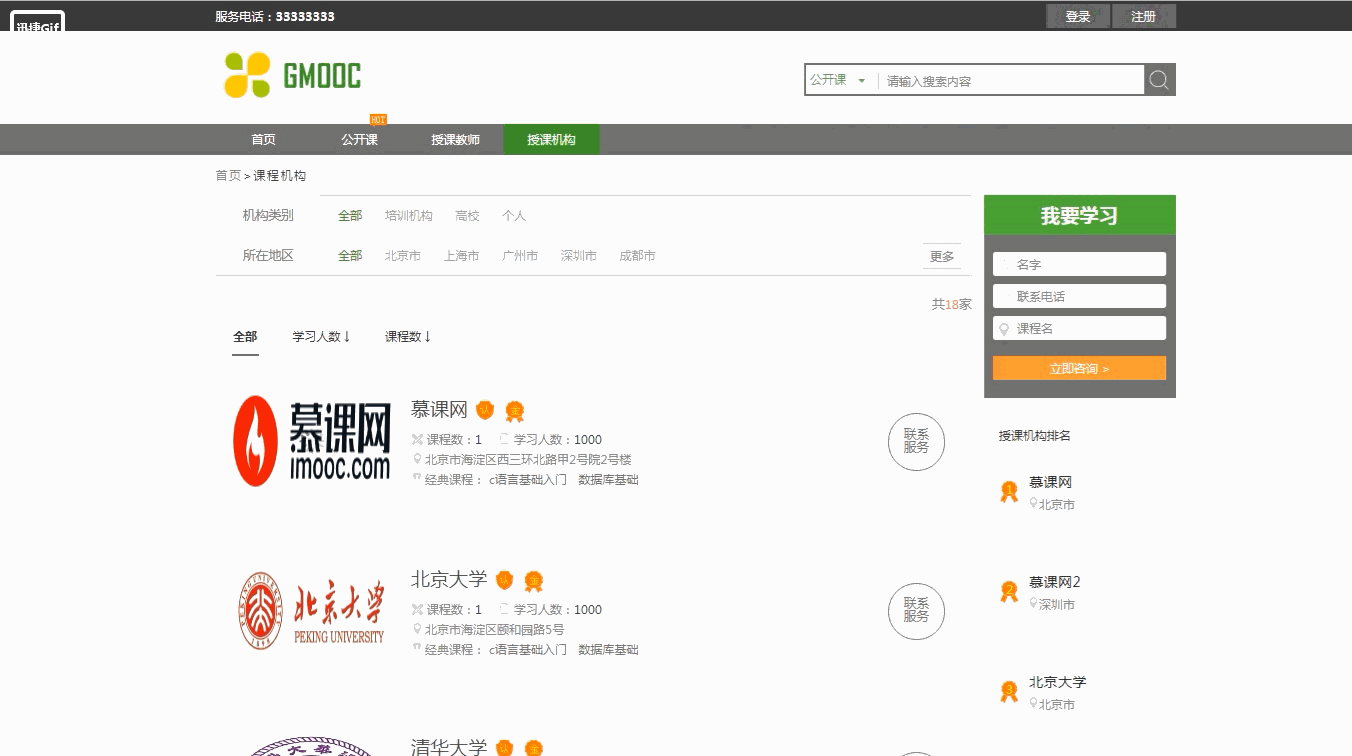Click the 首页 breadcrumb link
The height and width of the screenshot is (756, 1352).
click(228, 176)
